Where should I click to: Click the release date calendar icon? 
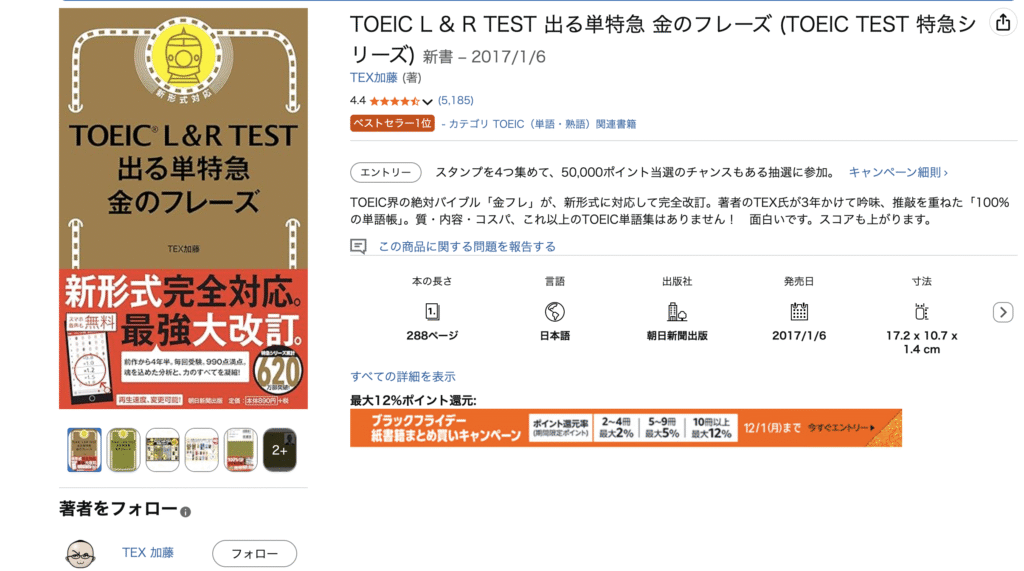[799, 312]
